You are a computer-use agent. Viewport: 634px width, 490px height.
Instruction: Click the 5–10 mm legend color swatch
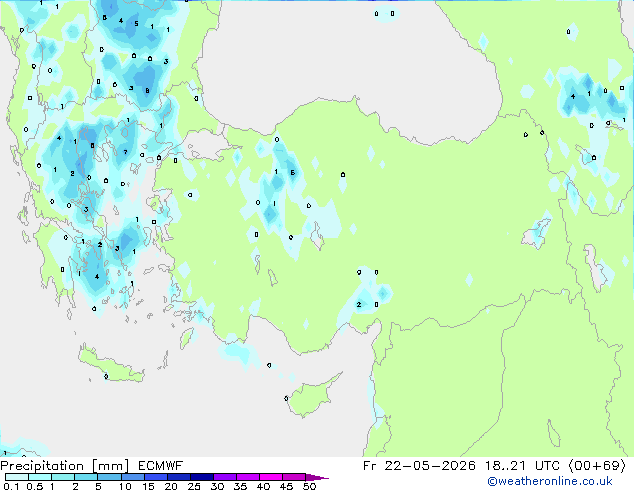pyautogui.click(x=109, y=477)
